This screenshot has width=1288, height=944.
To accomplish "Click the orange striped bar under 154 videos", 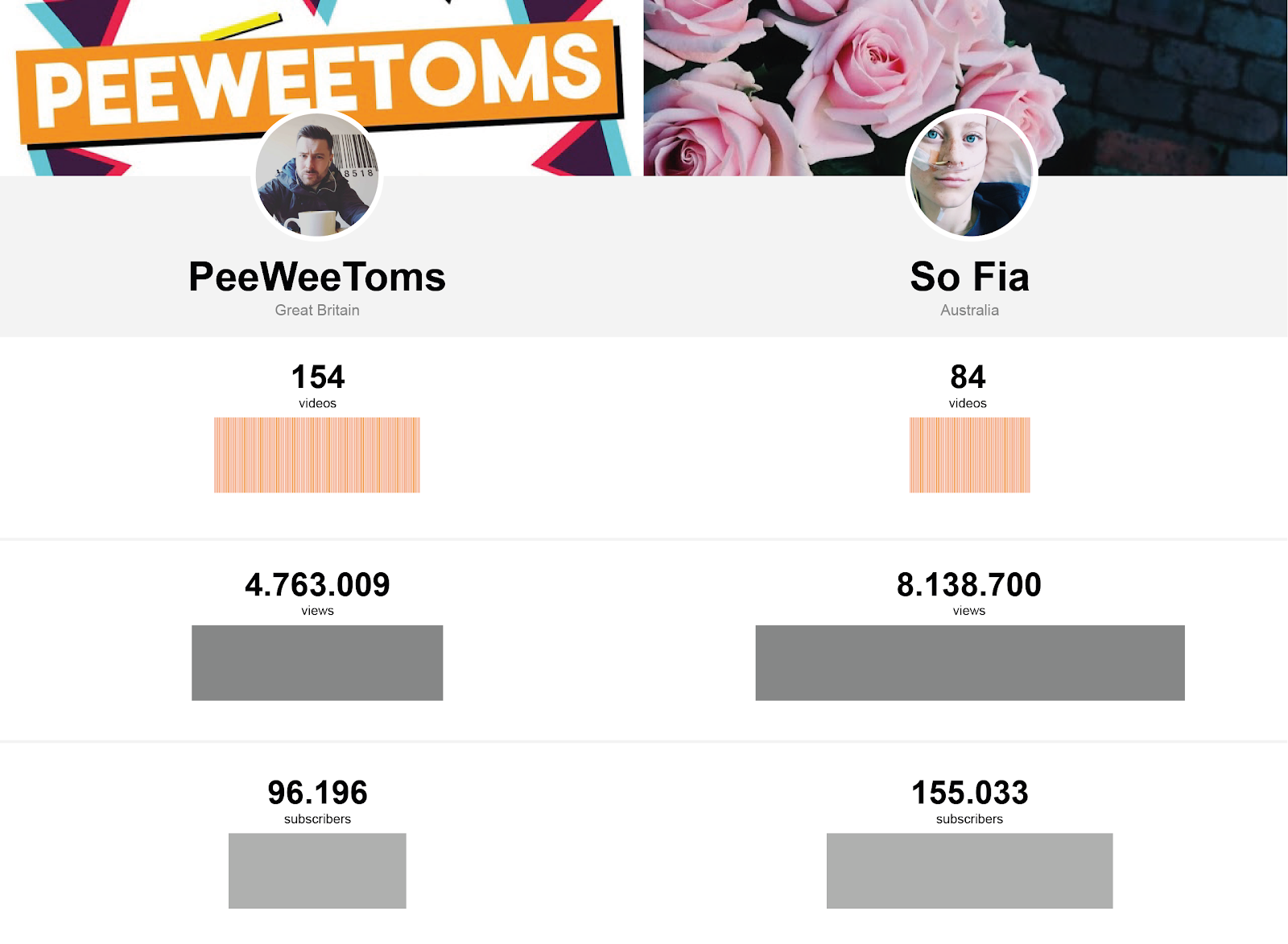I will [317, 455].
